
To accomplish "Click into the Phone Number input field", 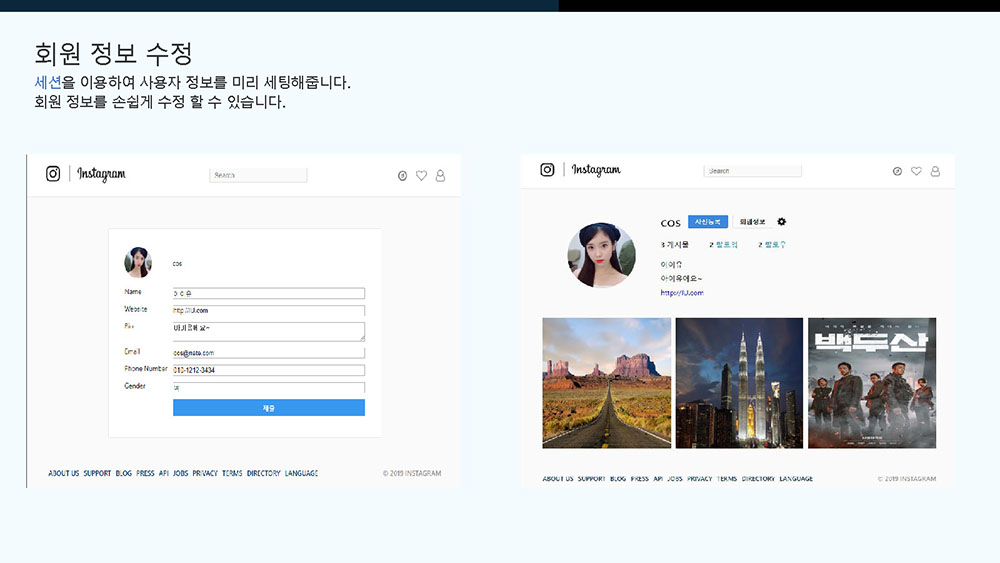I will pos(268,370).
